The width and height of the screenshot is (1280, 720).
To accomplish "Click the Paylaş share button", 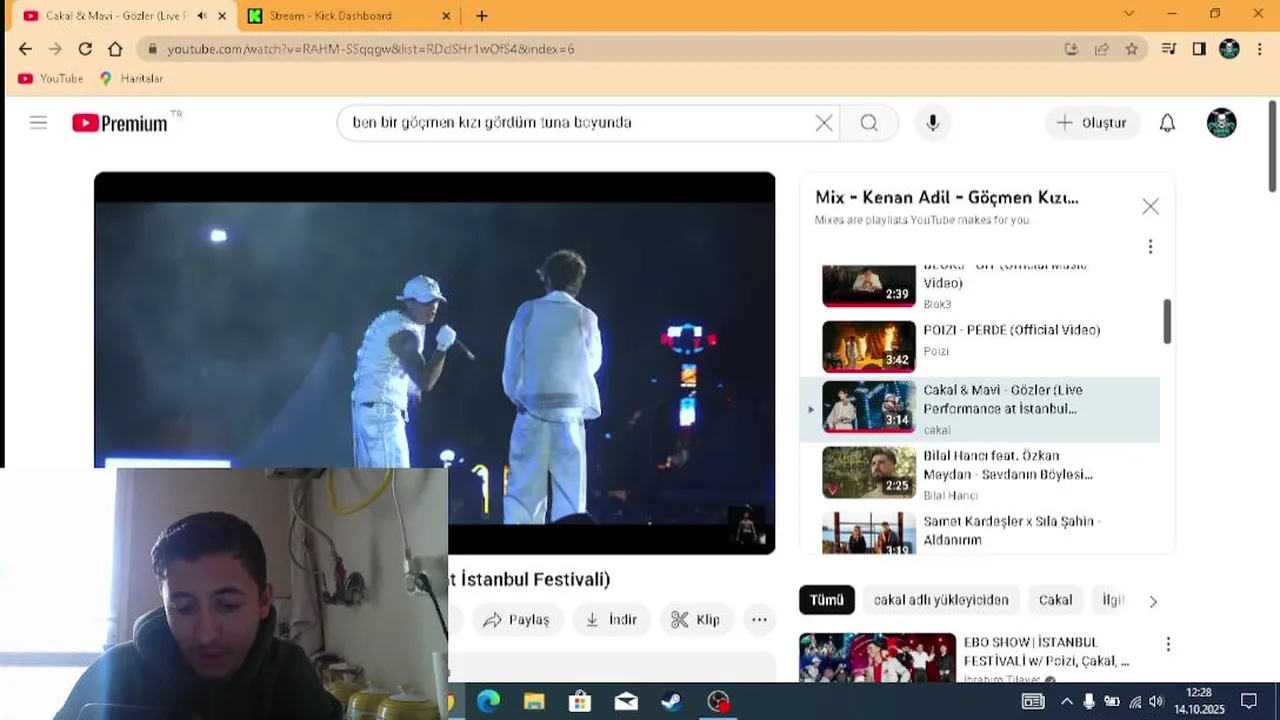I will [x=517, y=620].
